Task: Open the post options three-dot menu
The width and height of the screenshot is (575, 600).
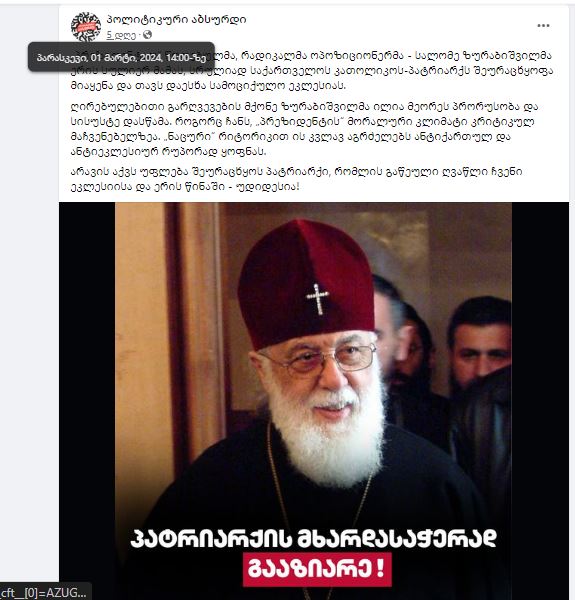Action: pos(543,26)
